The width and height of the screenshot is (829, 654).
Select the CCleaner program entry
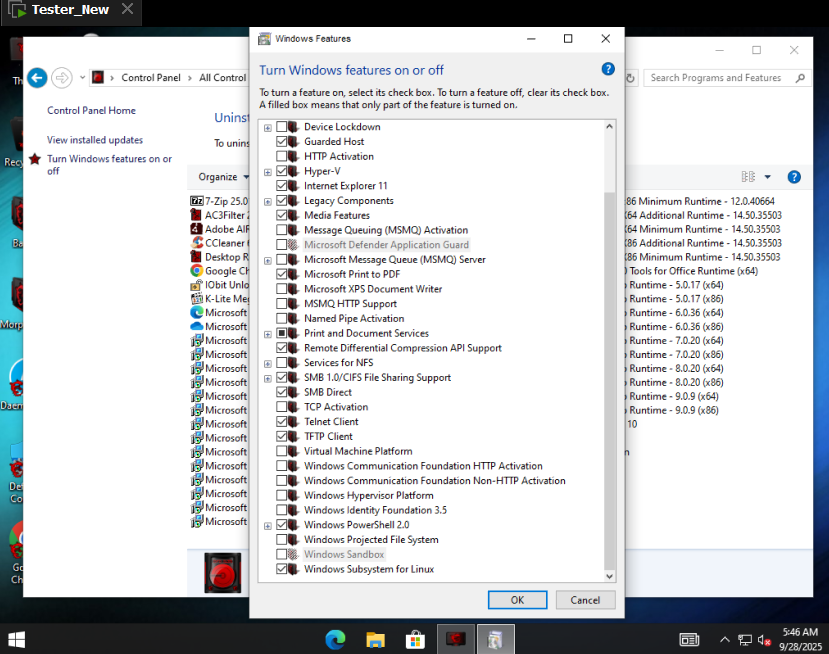coord(219,243)
